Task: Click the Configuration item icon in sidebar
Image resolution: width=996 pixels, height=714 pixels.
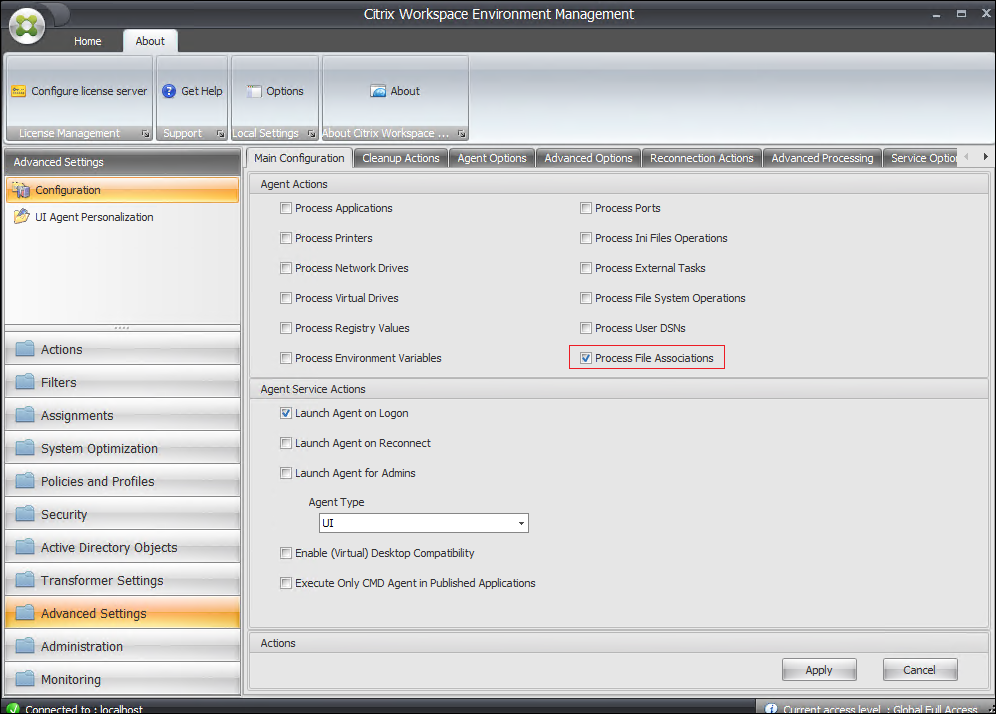Action: point(21,190)
